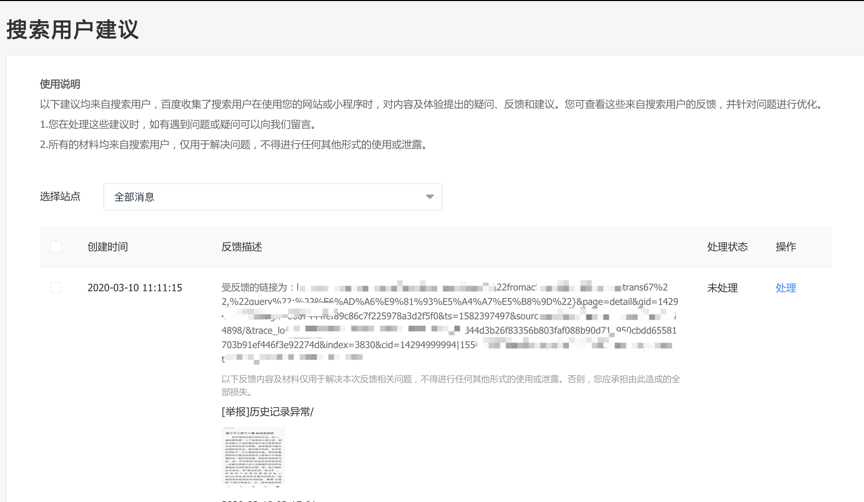The image size is (864, 502).
Task: Click the 反馈描述 column header
Action: click(241, 247)
